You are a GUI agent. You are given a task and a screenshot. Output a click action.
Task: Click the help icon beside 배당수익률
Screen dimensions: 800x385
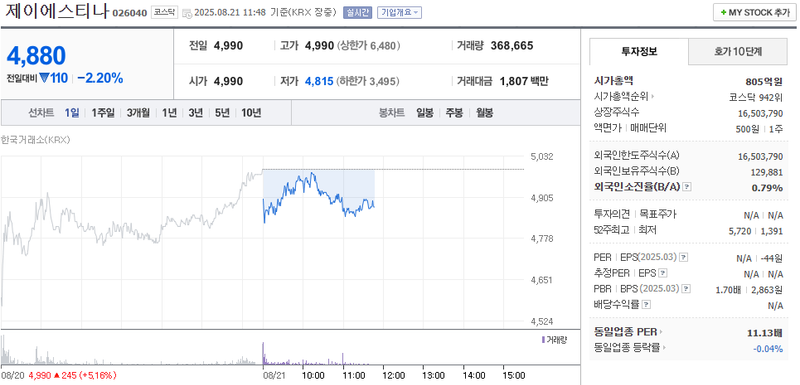click(646, 305)
